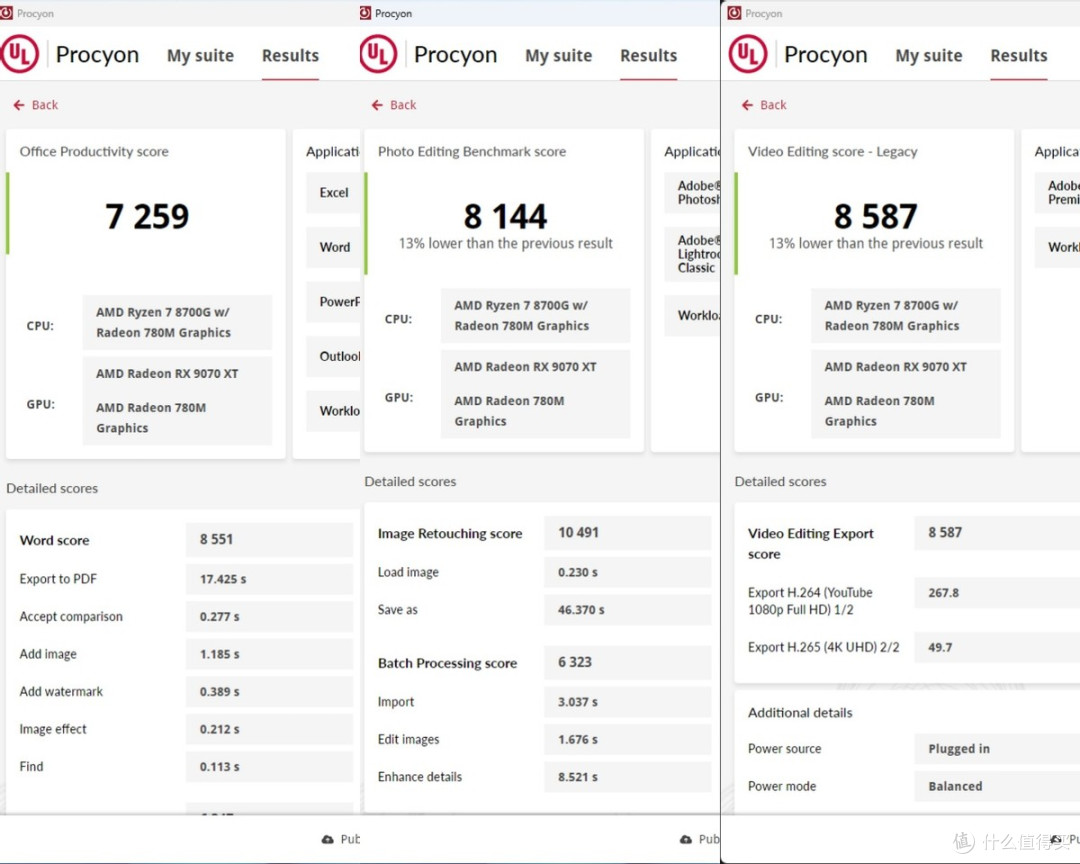Viewport: 1080px width, 864px height.
Task: Open Results tab in middle window
Action: click(x=648, y=55)
